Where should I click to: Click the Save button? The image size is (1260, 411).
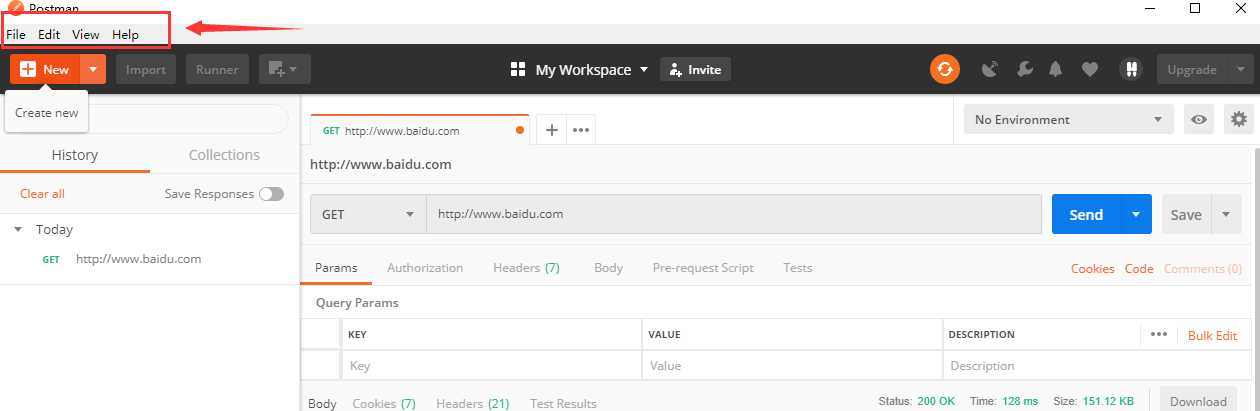pos(1187,214)
